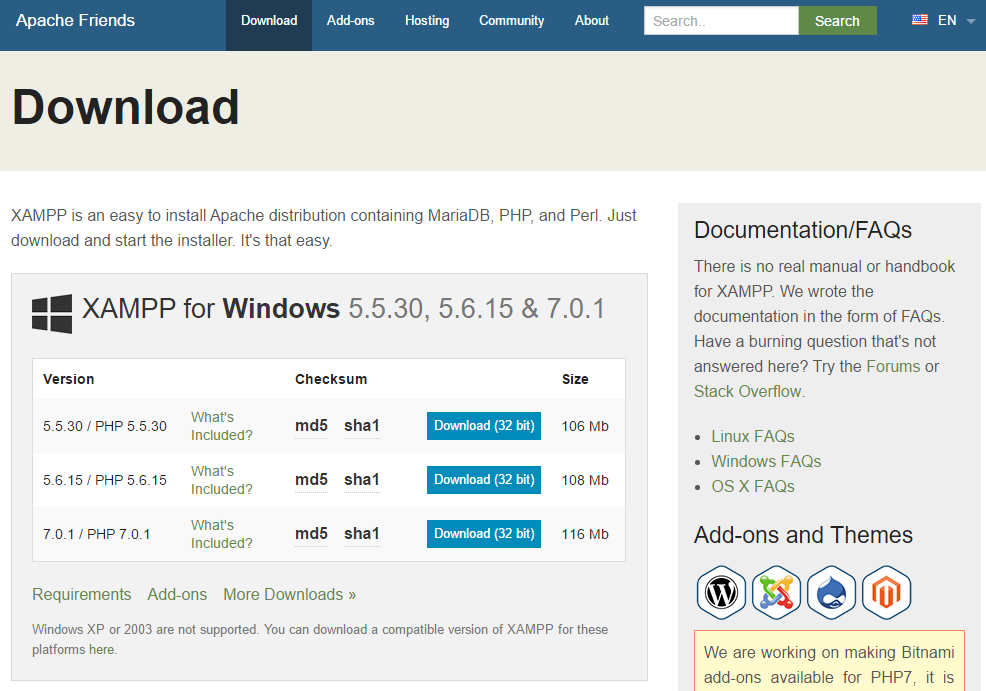The image size is (986, 691).
Task: Show sha1 checksum for 5.5.30
Action: 362,426
